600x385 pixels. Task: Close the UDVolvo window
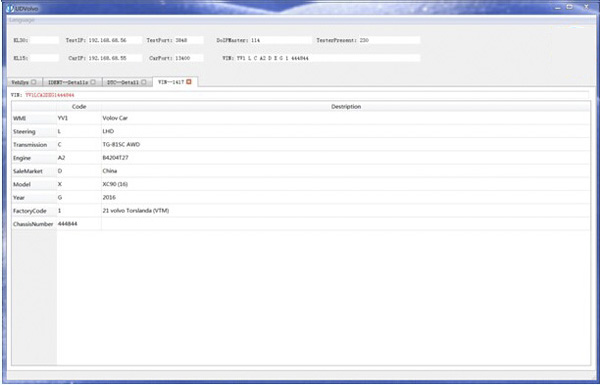(586, 7)
